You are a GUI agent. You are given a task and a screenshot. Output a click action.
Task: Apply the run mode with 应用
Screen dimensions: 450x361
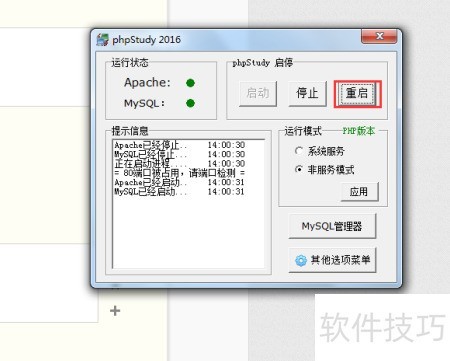(359, 192)
